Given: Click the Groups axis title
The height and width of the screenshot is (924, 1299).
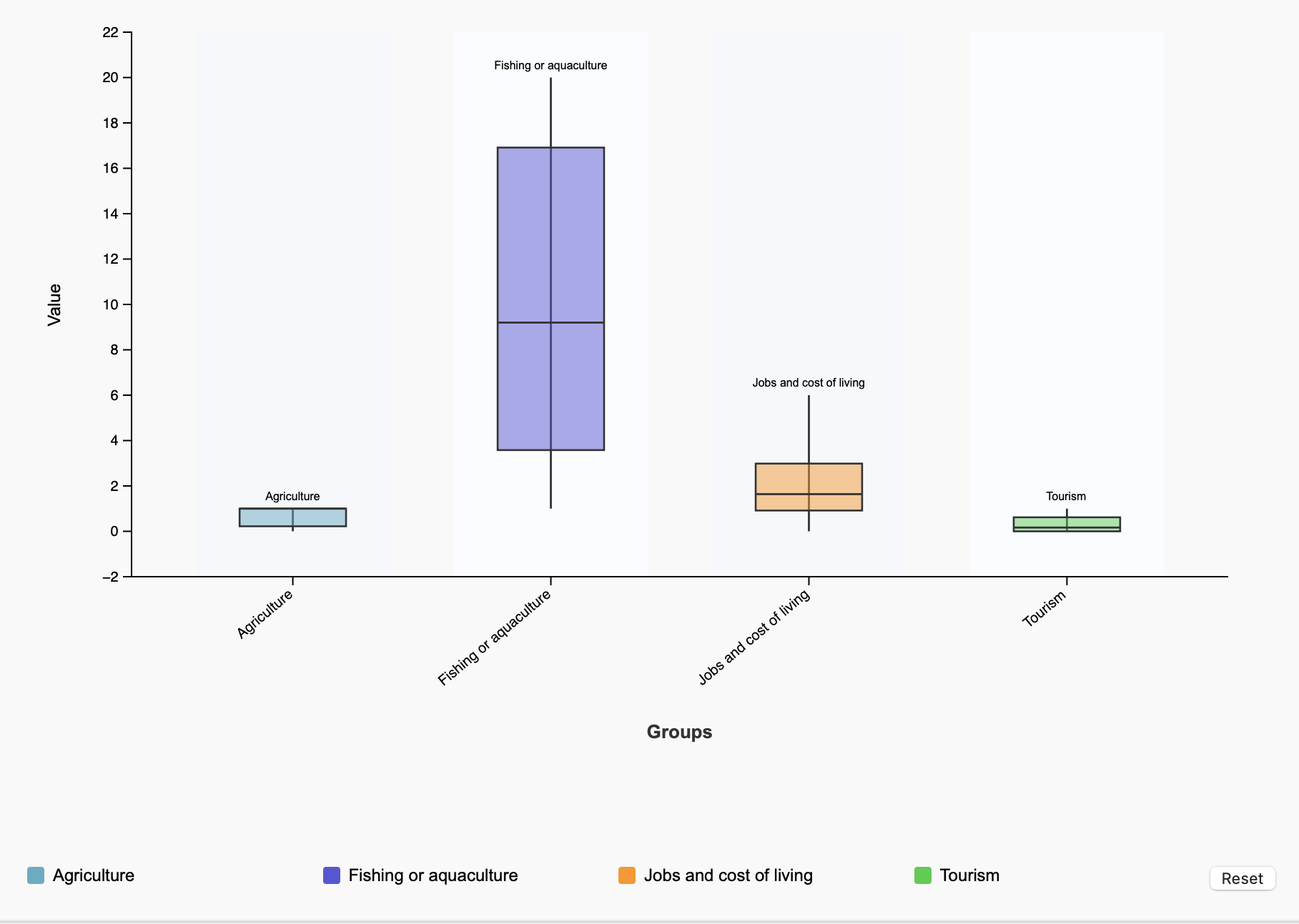Looking at the screenshot, I should point(679,732).
